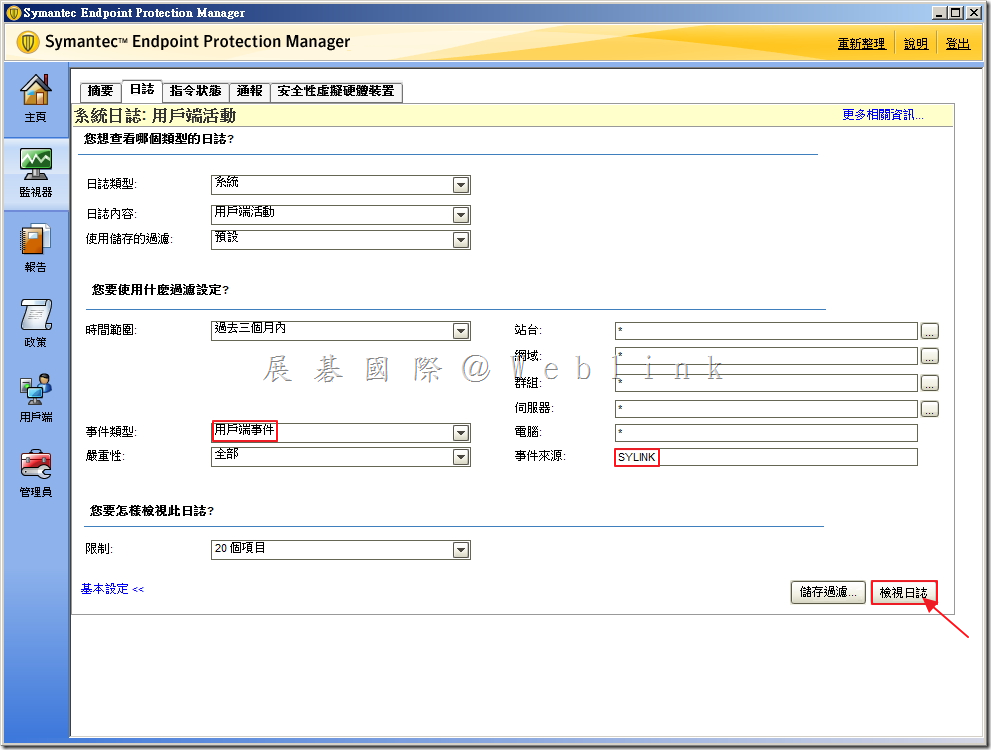Viewport: 991px width, 750px height.
Task: Click the 管理員 admin toolbox icon
Action: click(35, 472)
